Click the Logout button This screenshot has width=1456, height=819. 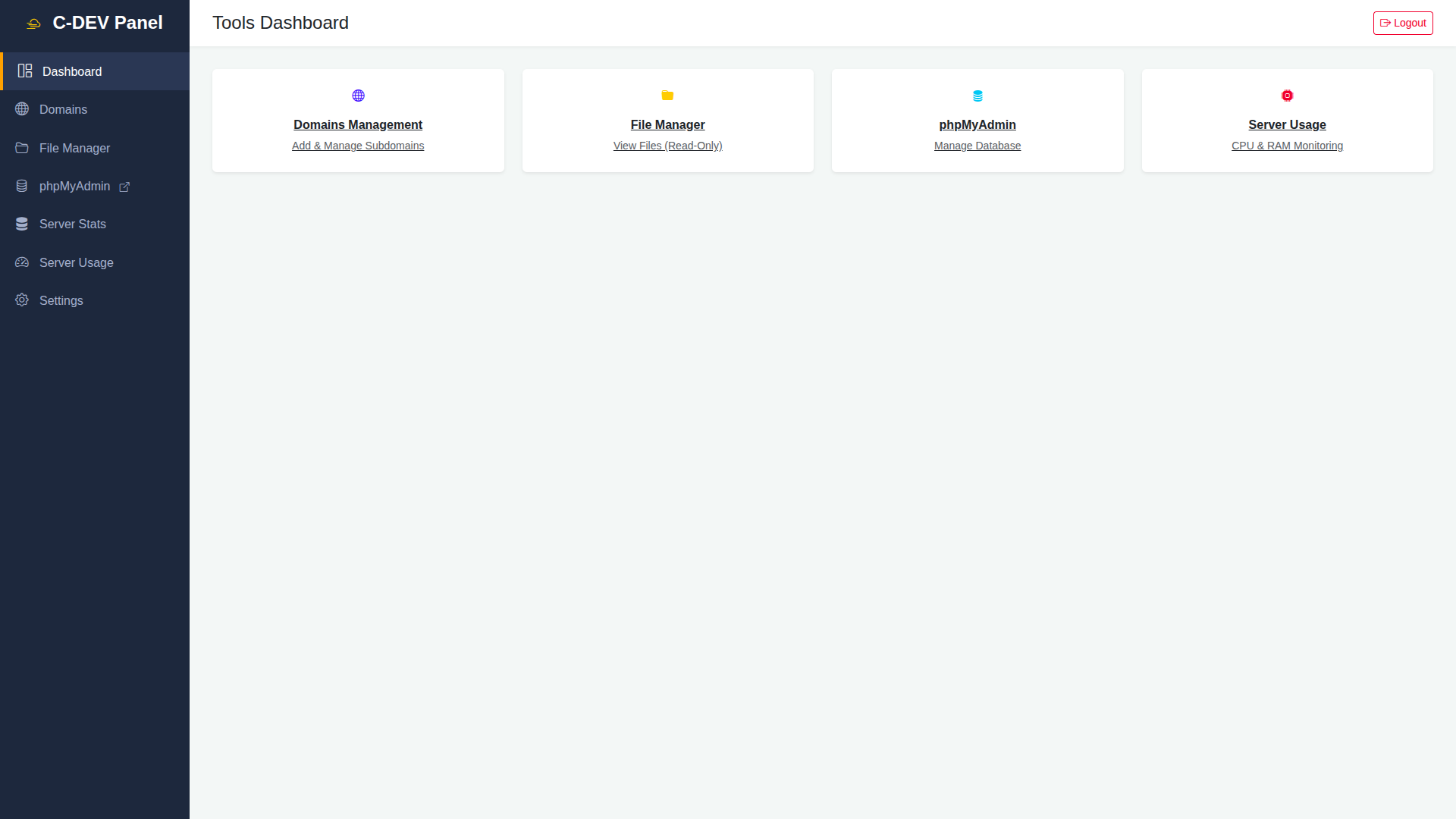(1403, 23)
